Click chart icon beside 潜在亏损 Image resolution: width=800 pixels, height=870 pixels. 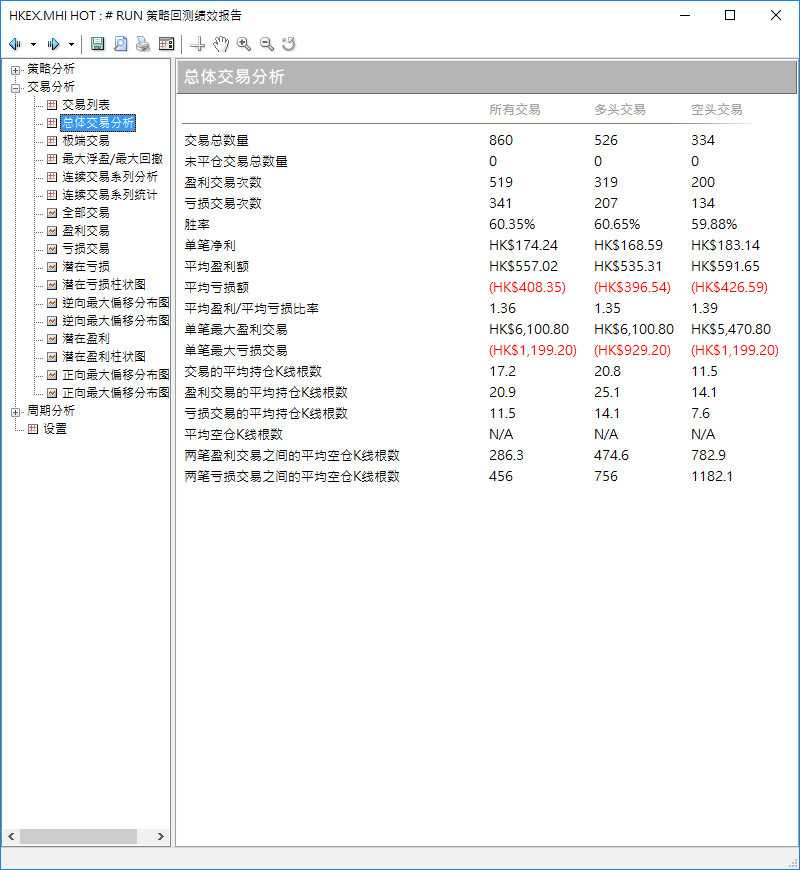pos(52,267)
